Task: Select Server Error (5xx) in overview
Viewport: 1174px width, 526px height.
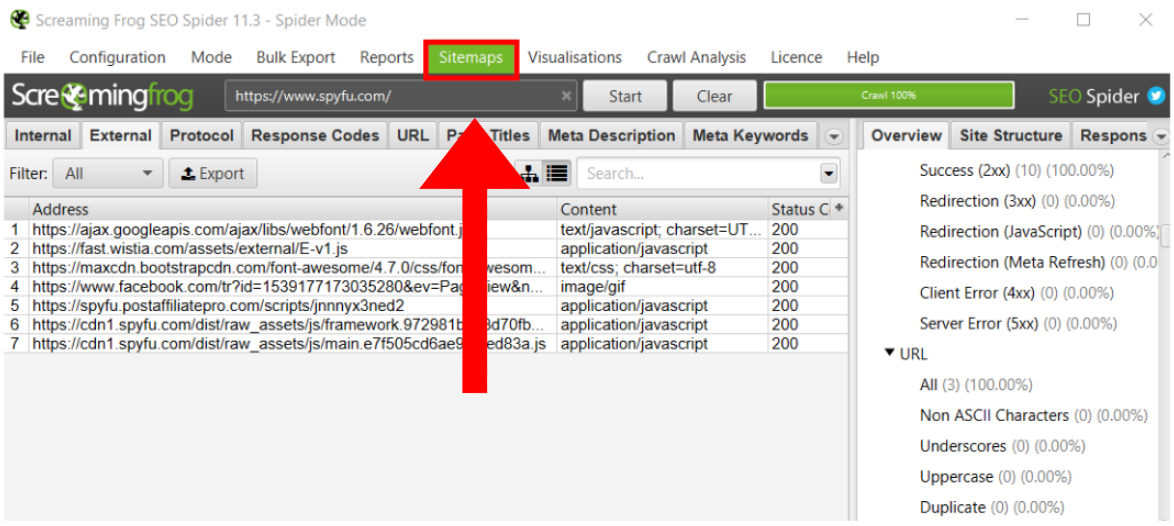Action: [1018, 324]
